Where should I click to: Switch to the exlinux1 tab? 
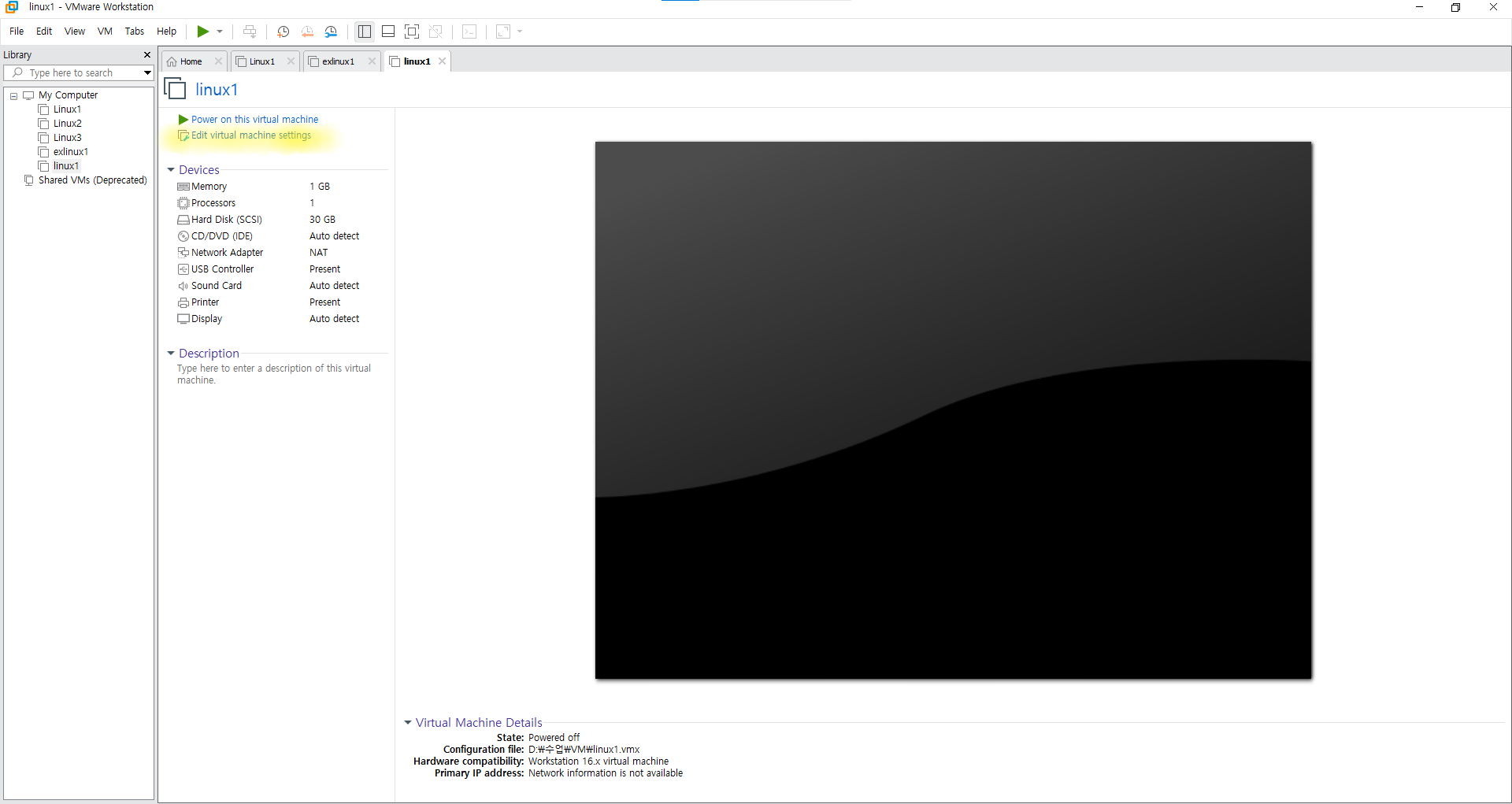click(338, 61)
